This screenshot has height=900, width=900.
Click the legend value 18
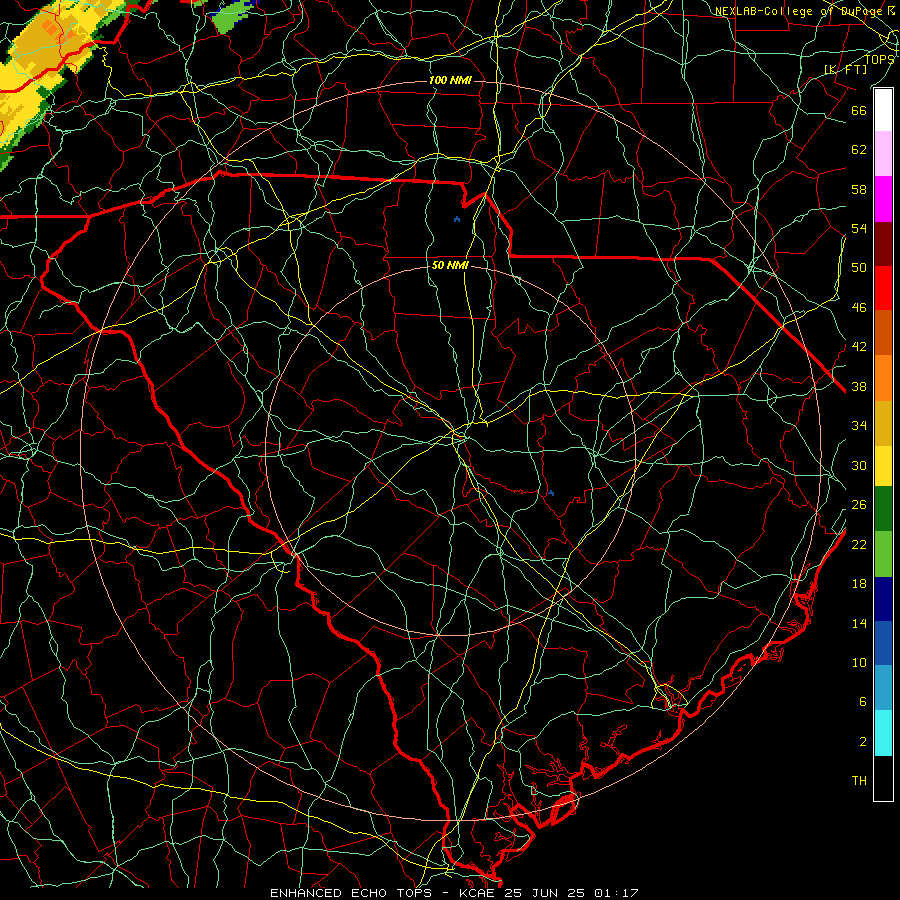[x=859, y=584]
